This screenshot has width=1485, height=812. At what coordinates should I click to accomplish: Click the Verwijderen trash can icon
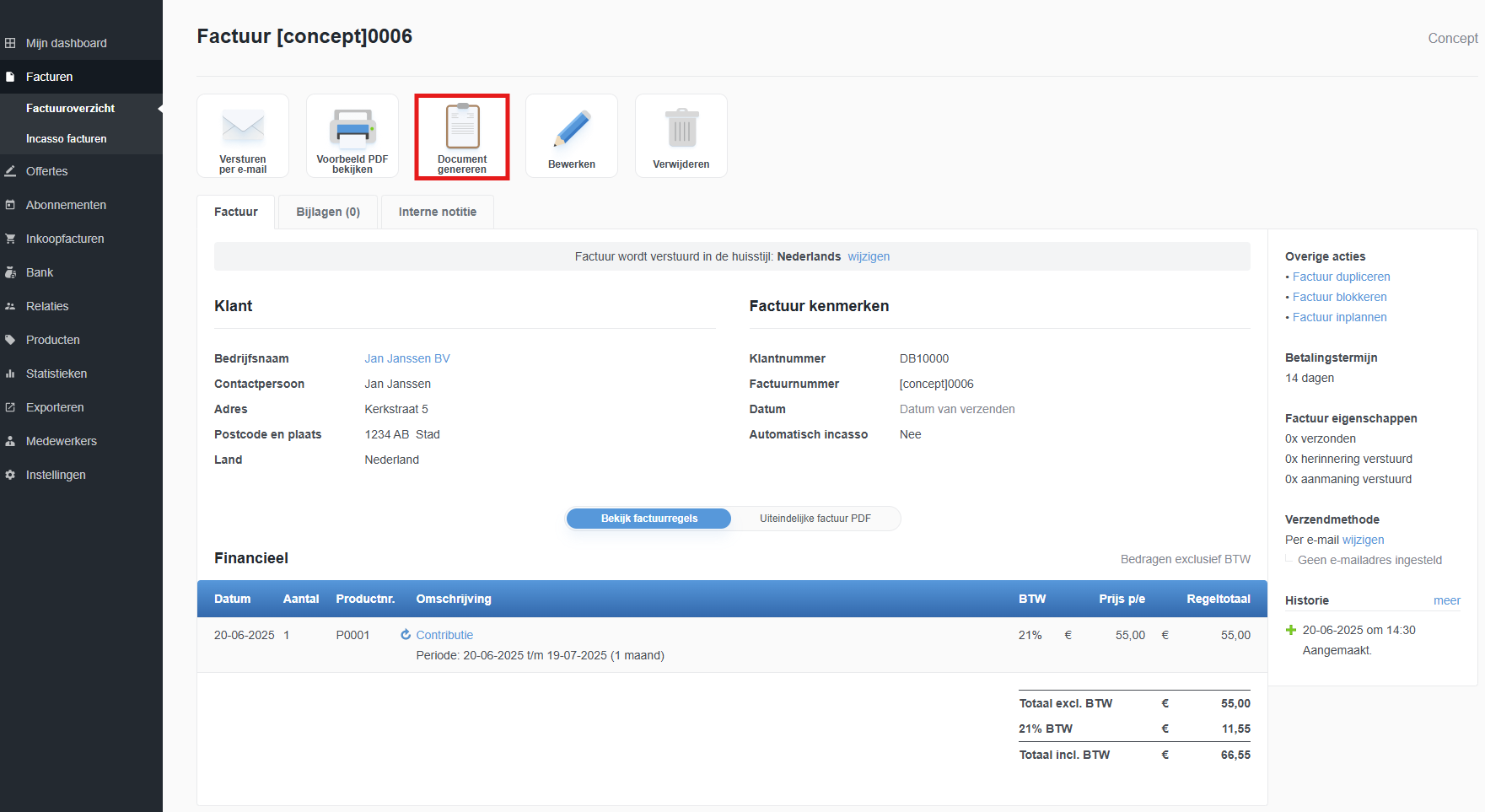pyautogui.click(x=681, y=129)
